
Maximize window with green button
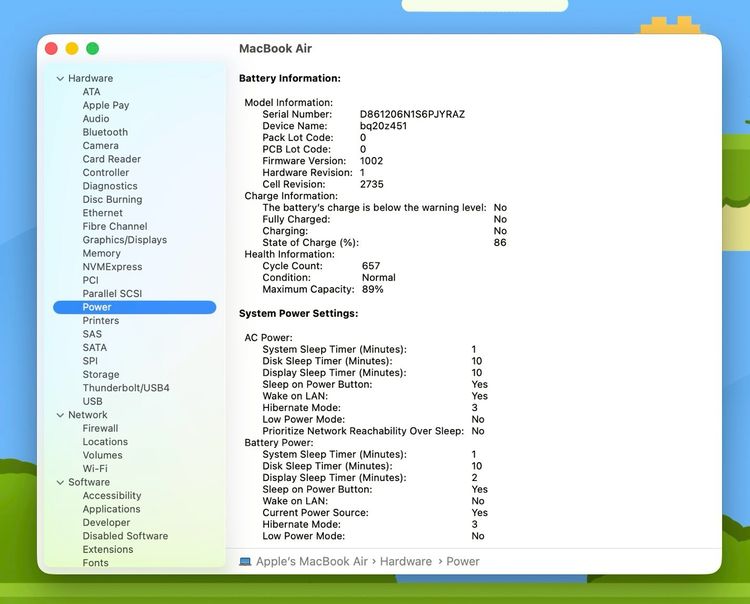[92, 49]
